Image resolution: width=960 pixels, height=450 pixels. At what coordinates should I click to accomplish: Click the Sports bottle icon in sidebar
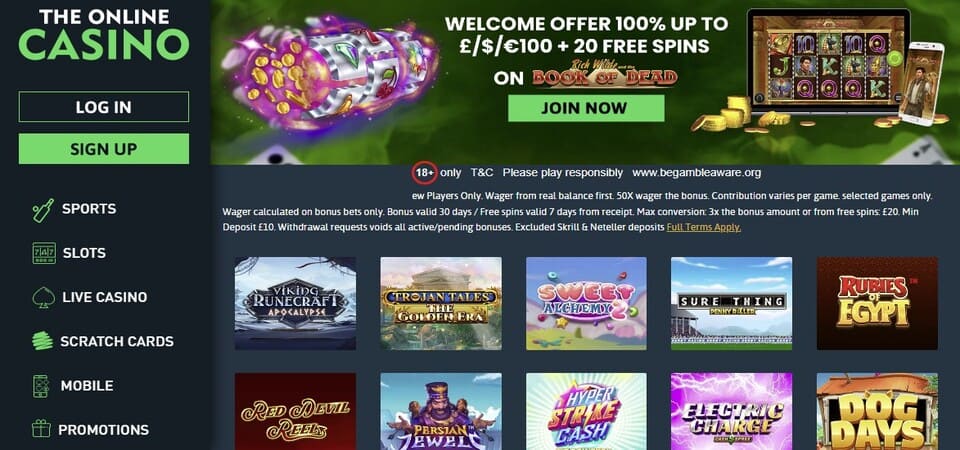click(43, 209)
